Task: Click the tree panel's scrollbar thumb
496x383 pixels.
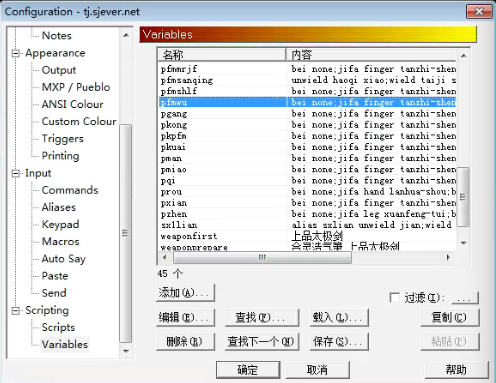Action: click(125, 233)
